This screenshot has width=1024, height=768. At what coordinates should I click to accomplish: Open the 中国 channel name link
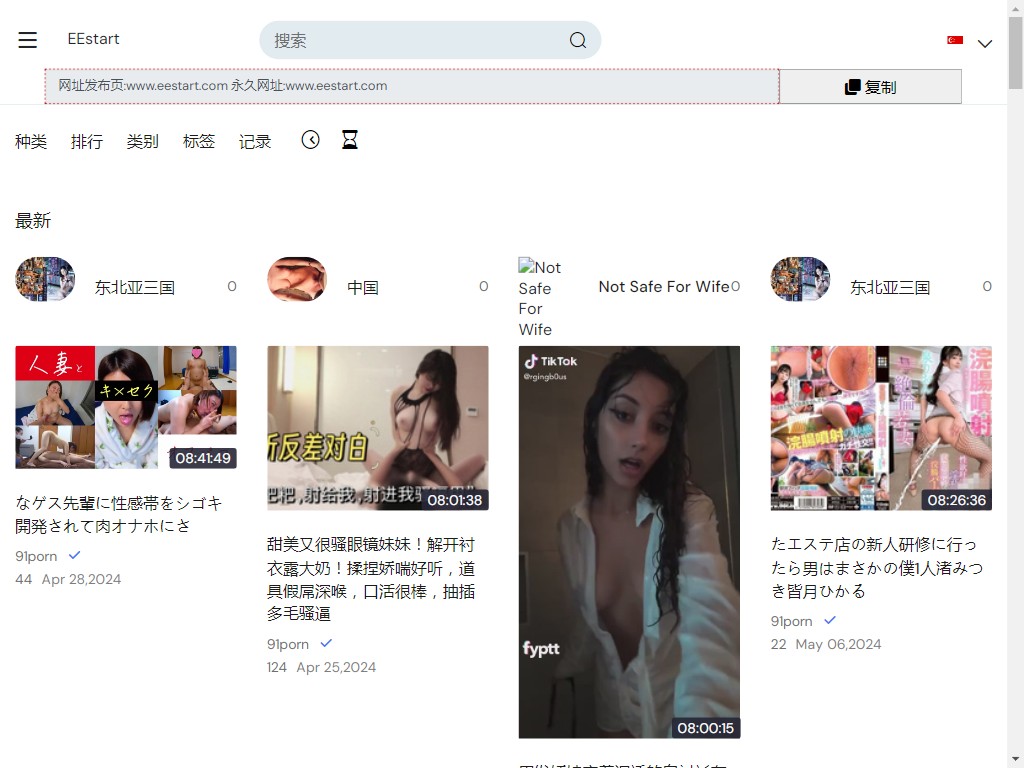coord(362,287)
